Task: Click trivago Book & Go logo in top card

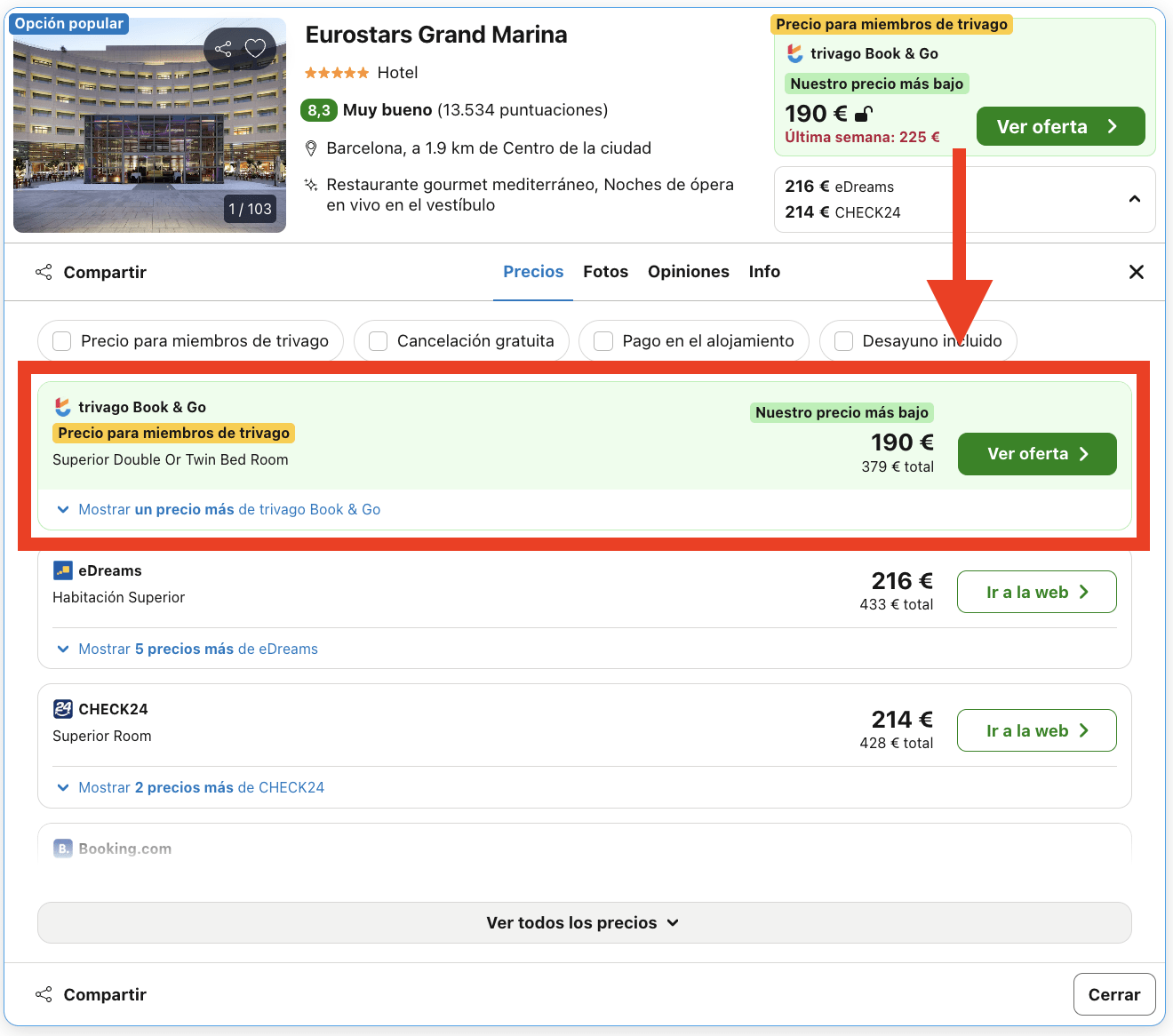Action: coord(795,53)
